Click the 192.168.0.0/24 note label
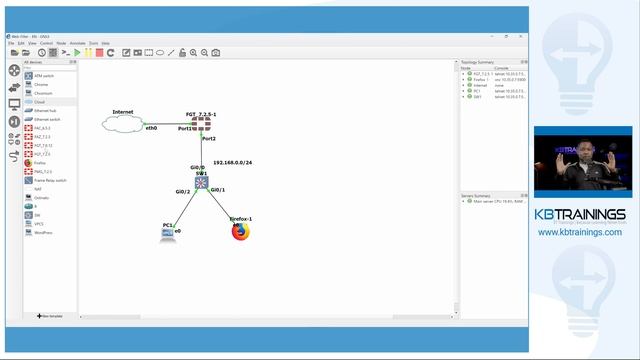Screen dimensions: 640x360 coord(233,162)
